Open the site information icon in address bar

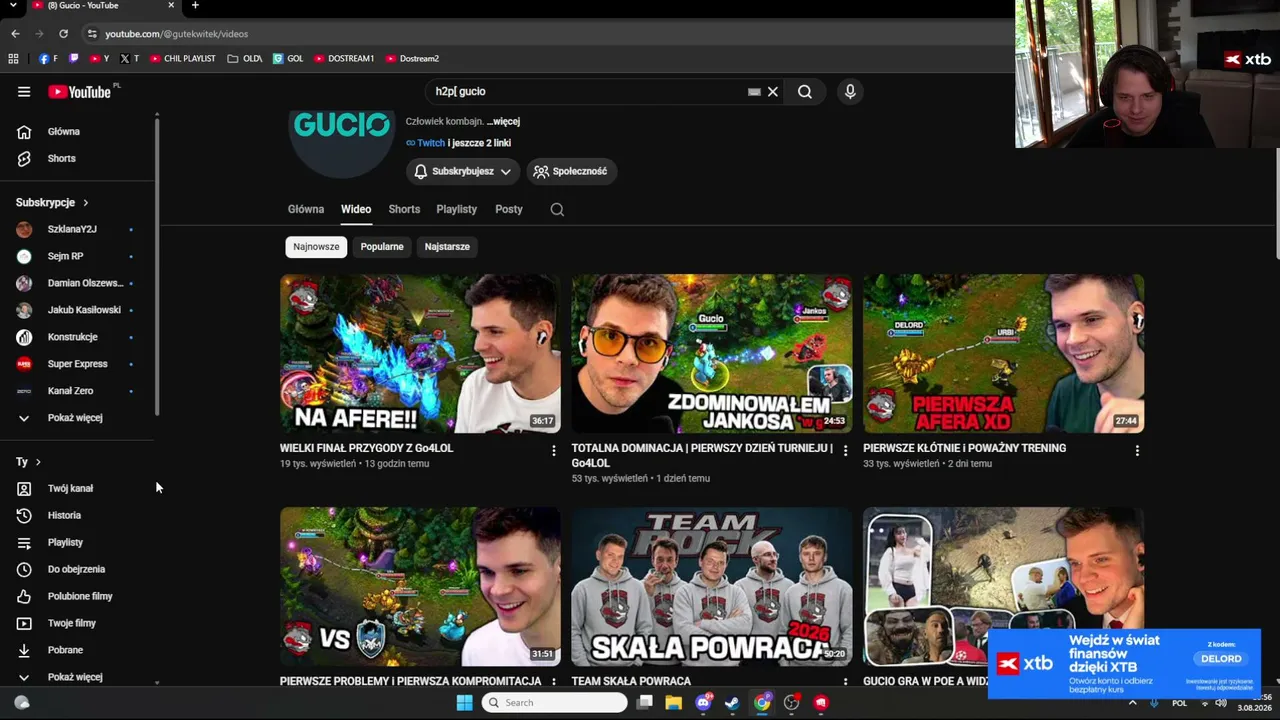[x=92, y=34]
